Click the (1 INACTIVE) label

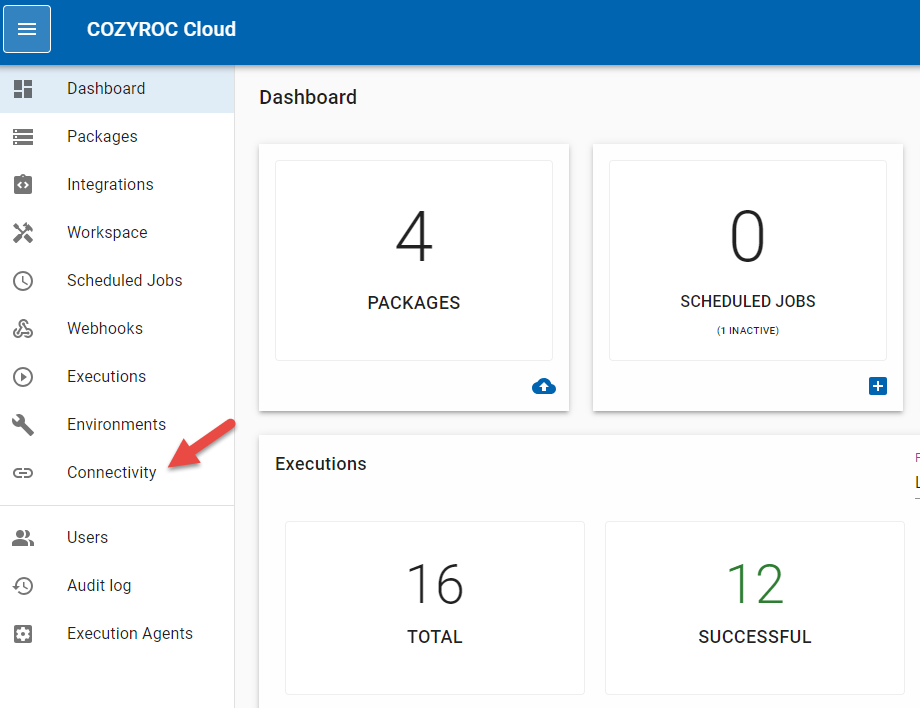[x=748, y=331]
